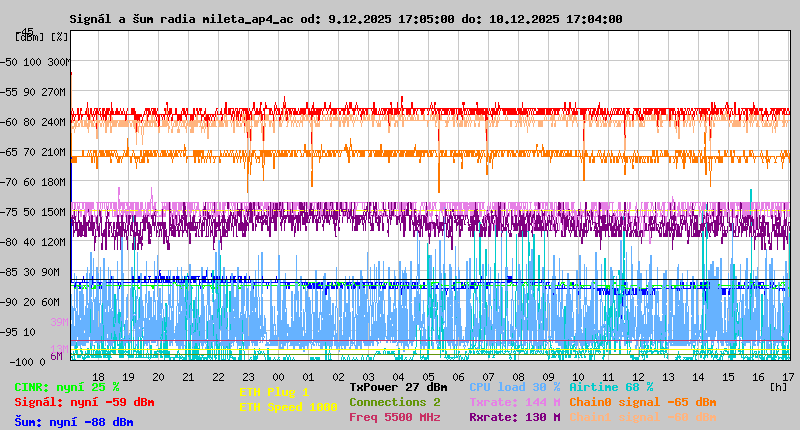Click the red 'Signál: nyní -59 dBm' legend label

tap(84, 403)
